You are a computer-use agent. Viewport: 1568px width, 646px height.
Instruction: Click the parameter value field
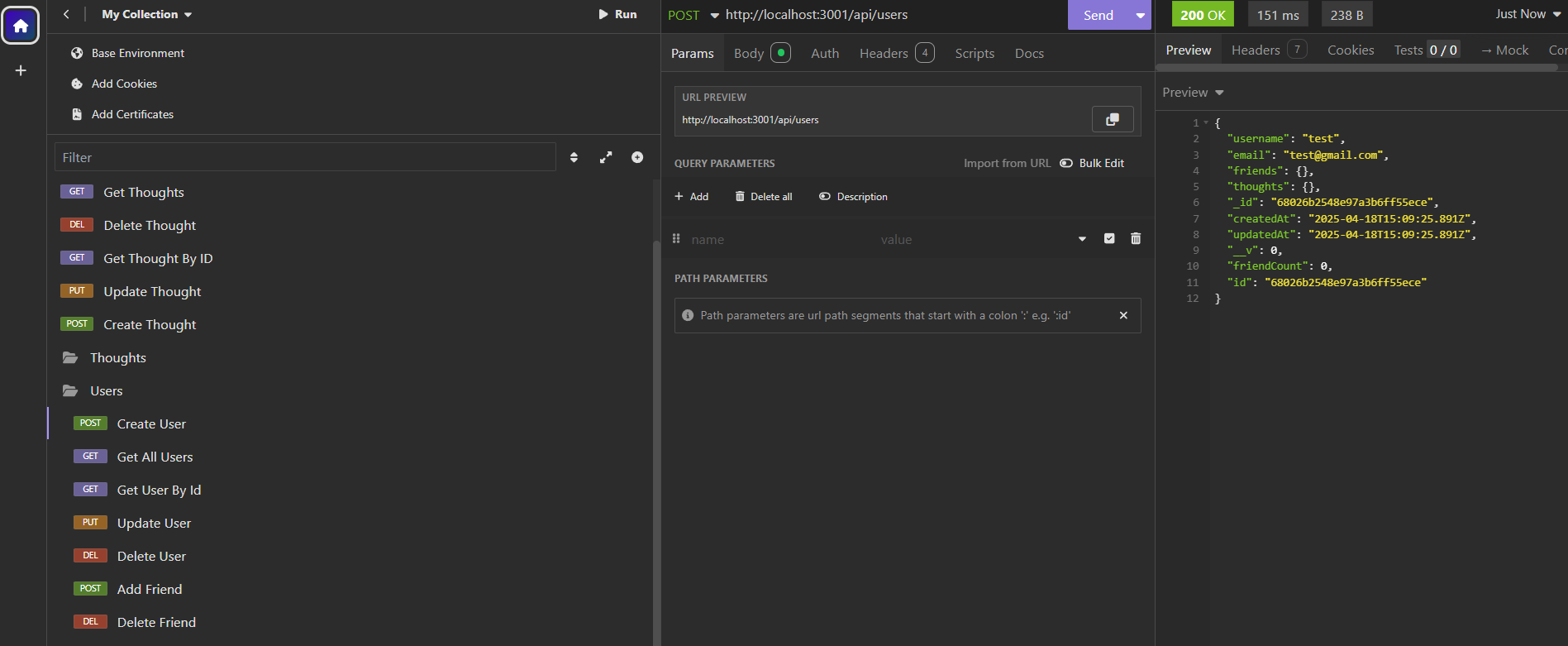971,239
